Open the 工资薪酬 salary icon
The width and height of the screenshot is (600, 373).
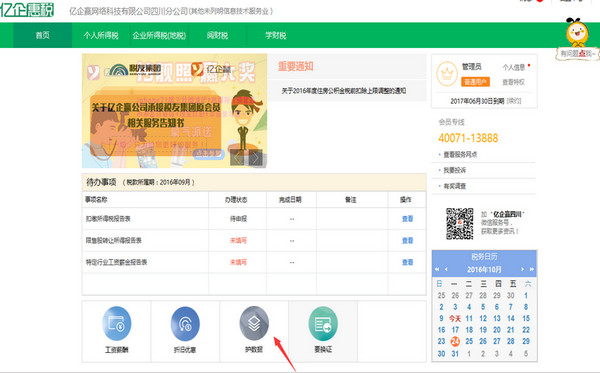coord(117,323)
